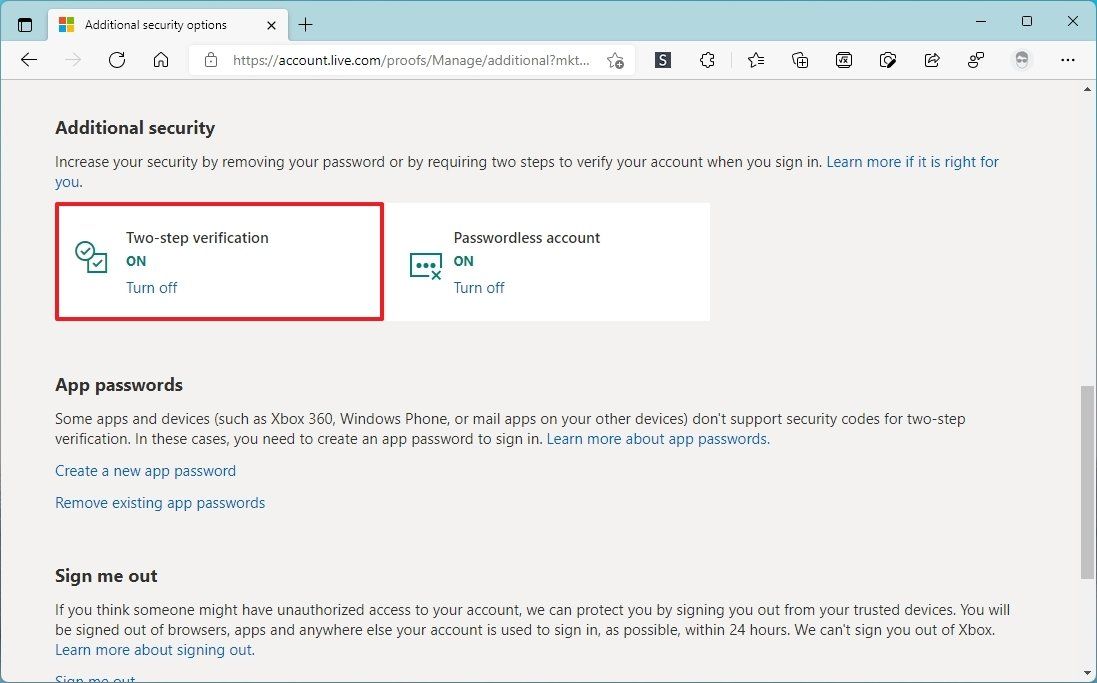Click Create a new app password
The image size is (1097, 683).
[x=145, y=470]
